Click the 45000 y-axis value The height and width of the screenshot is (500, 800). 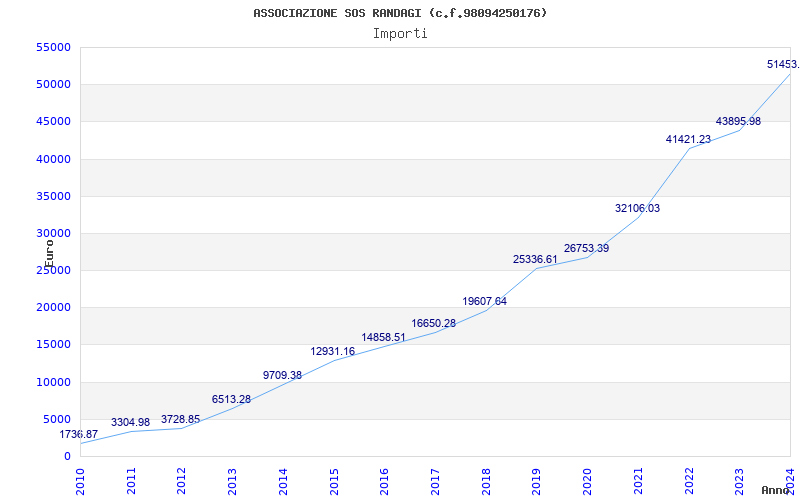[54, 121]
